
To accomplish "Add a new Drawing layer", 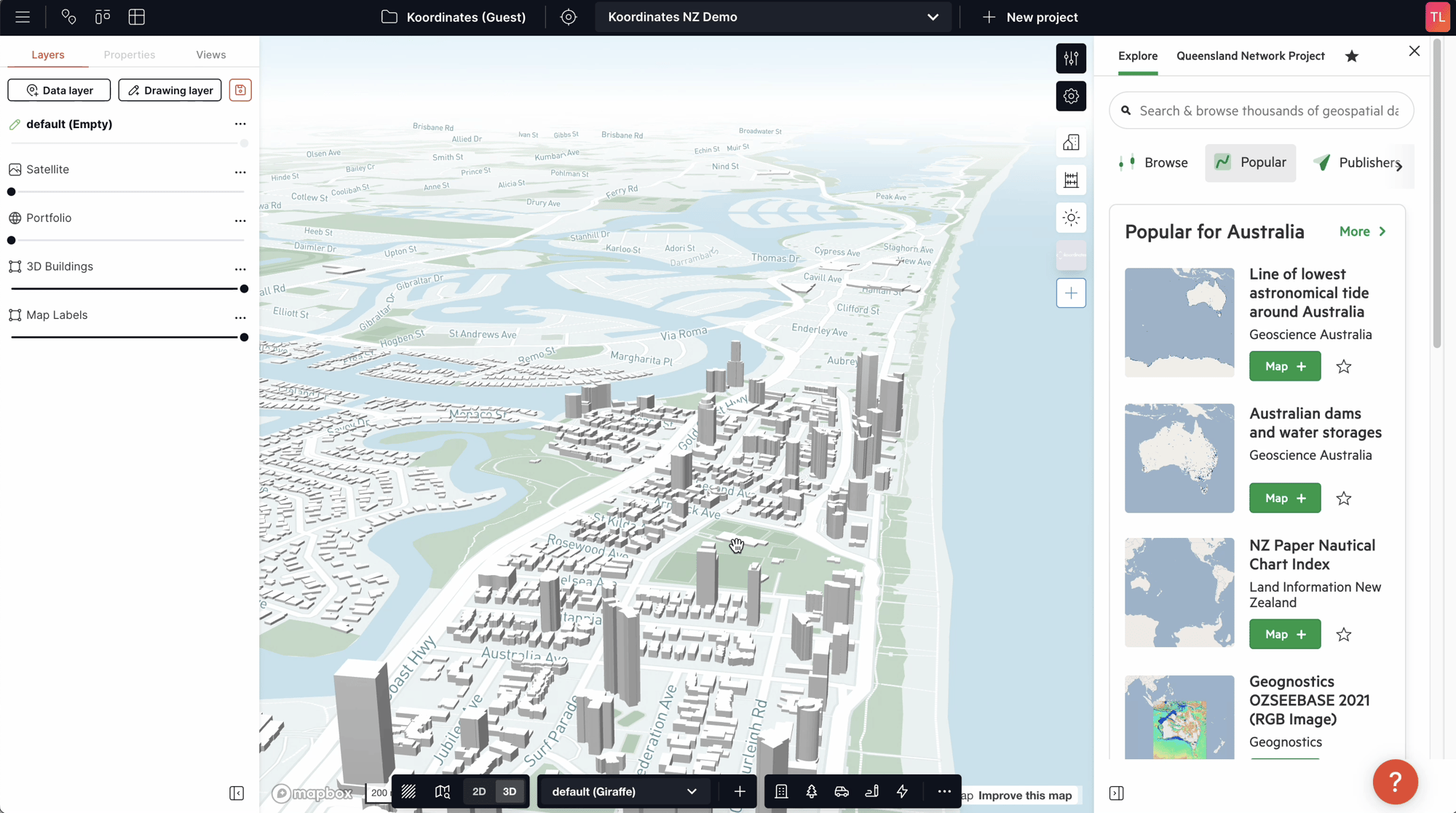I will [x=170, y=90].
